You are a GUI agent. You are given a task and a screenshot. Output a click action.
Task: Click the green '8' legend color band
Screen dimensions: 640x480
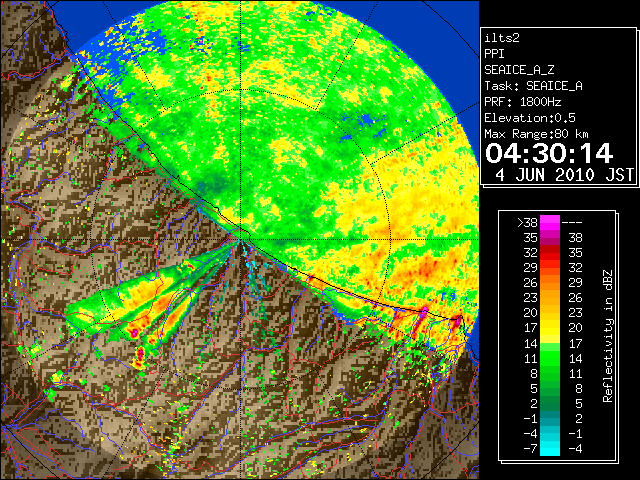tap(550, 373)
